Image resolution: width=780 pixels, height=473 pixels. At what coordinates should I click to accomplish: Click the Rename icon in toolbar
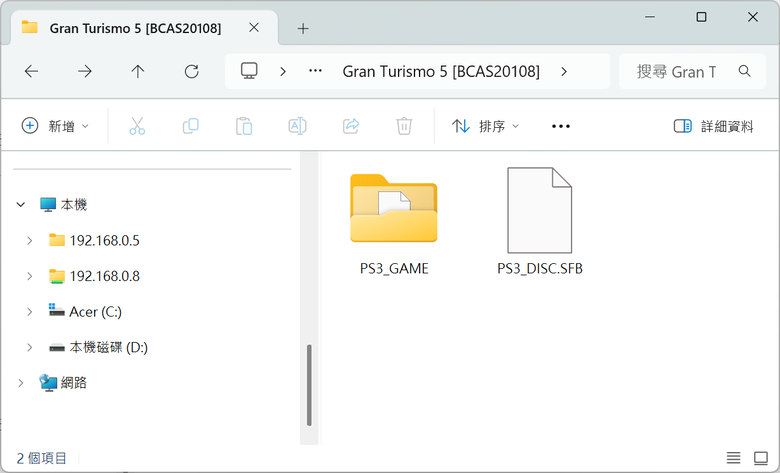click(297, 126)
